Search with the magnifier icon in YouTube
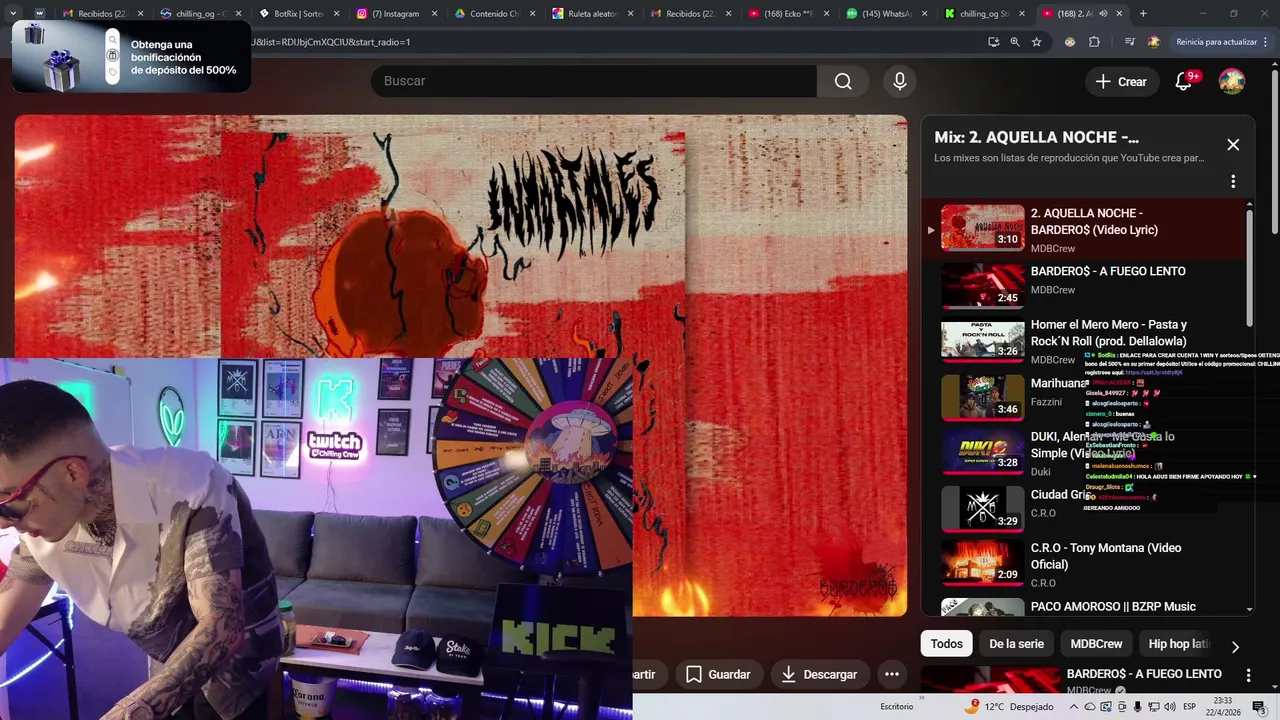Image resolution: width=1280 pixels, height=720 pixels. tap(843, 81)
